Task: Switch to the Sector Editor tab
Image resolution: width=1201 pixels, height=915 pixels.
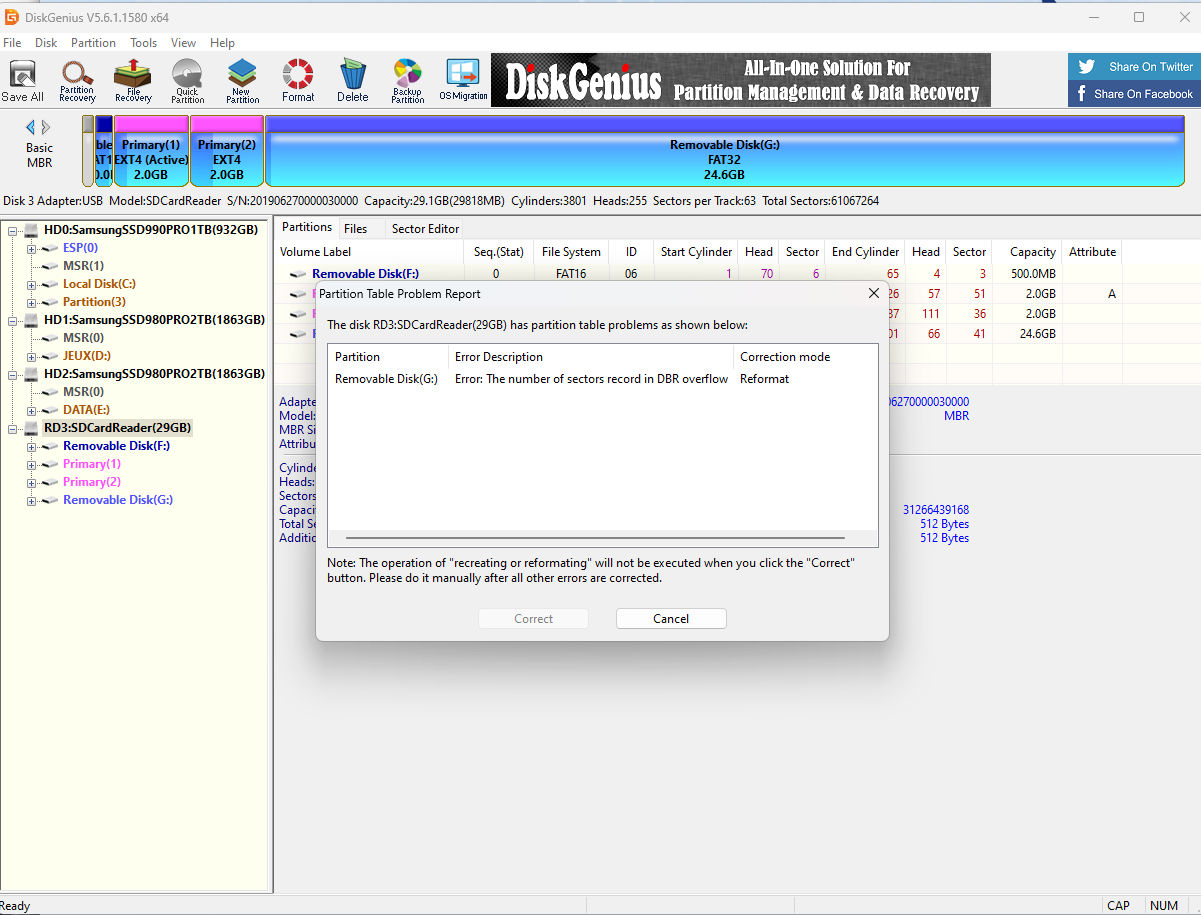Action: pos(425,229)
